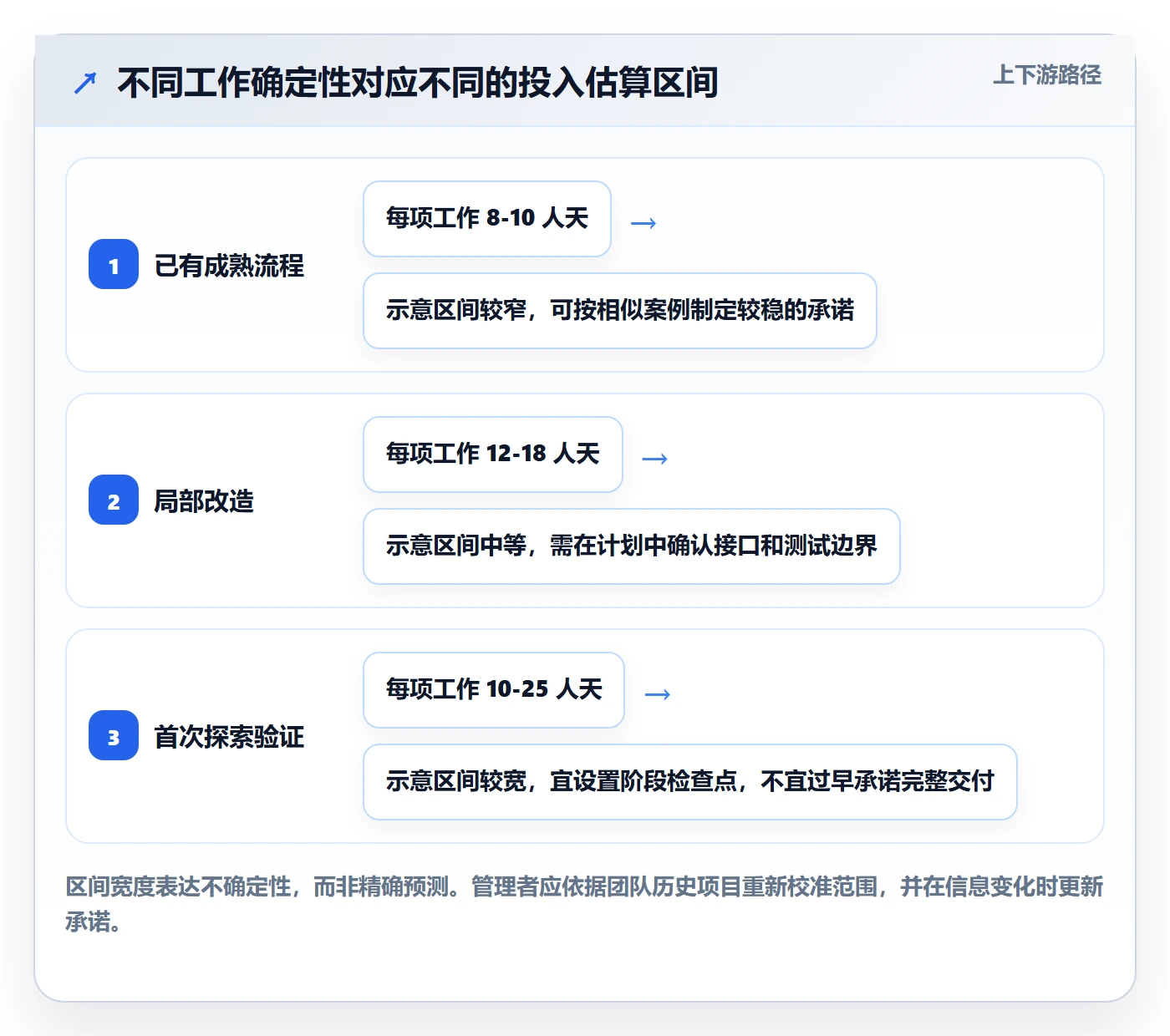Click the arrow after 10-25 人天
The height and width of the screenshot is (1036, 1170).
coord(658,694)
